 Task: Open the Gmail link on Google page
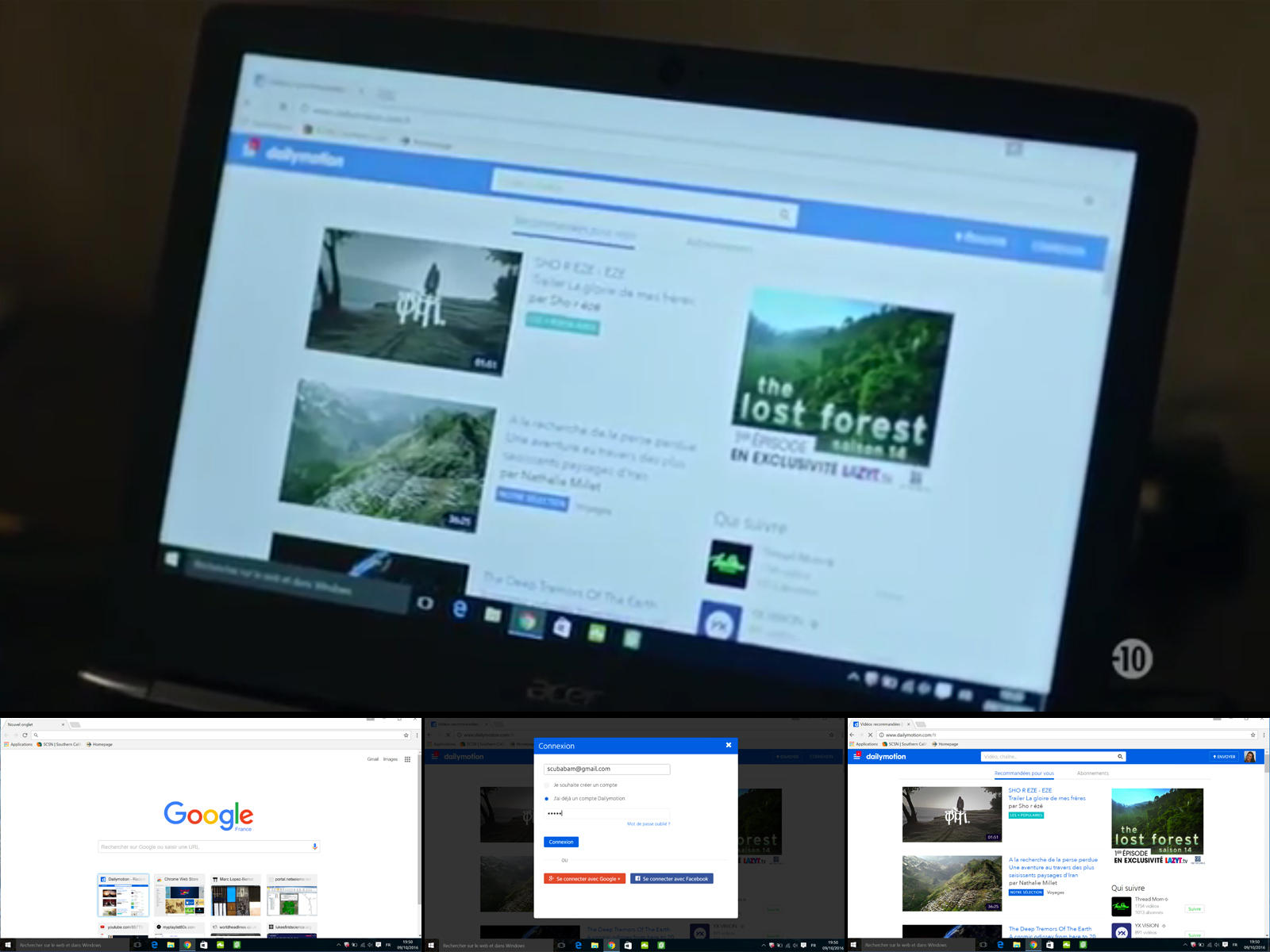(x=372, y=759)
